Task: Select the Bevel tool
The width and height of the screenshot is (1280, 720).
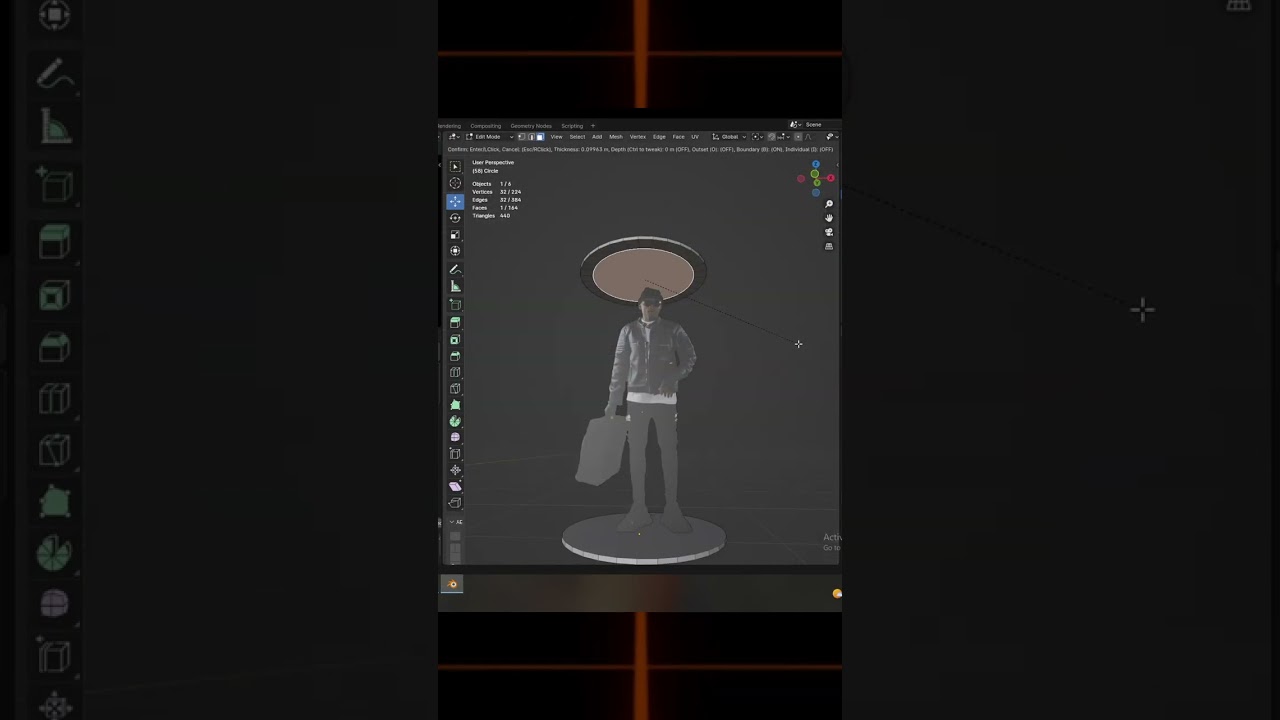Action: [x=455, y=355]
